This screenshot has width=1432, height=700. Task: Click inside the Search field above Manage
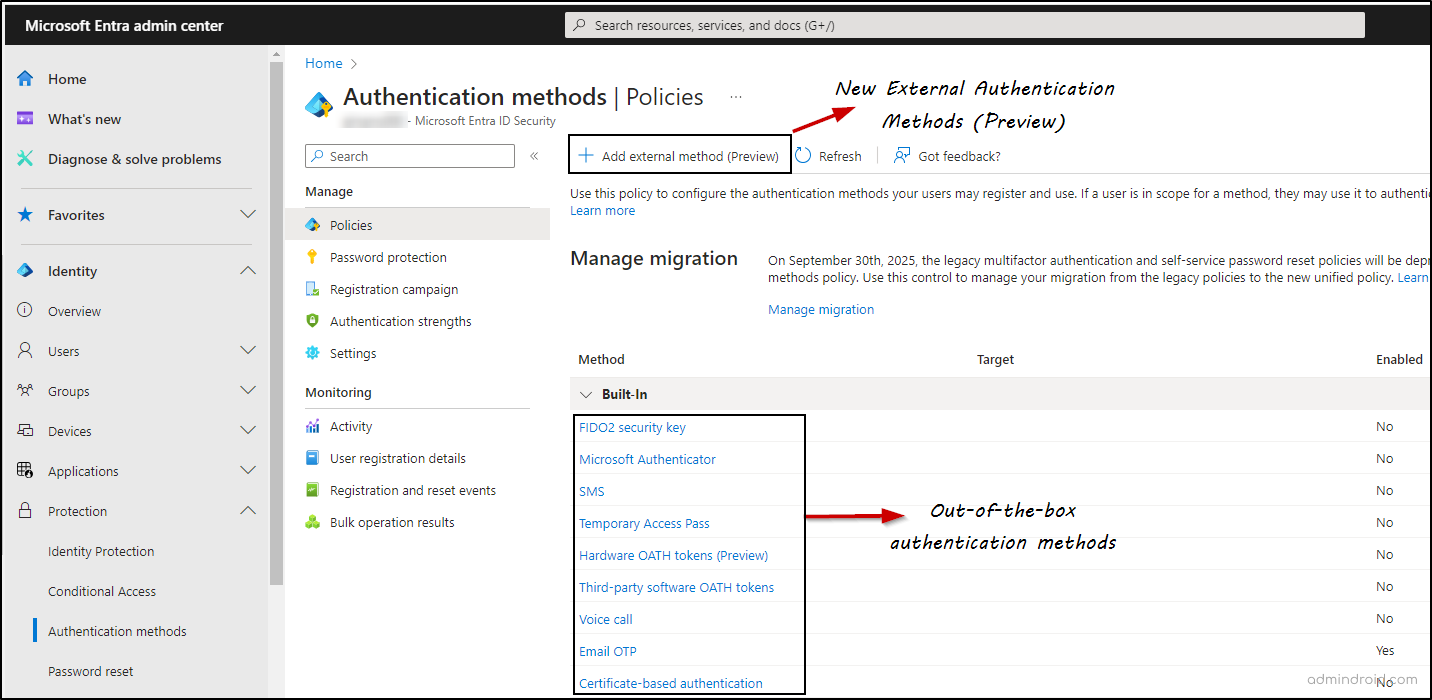click(410, 155)
